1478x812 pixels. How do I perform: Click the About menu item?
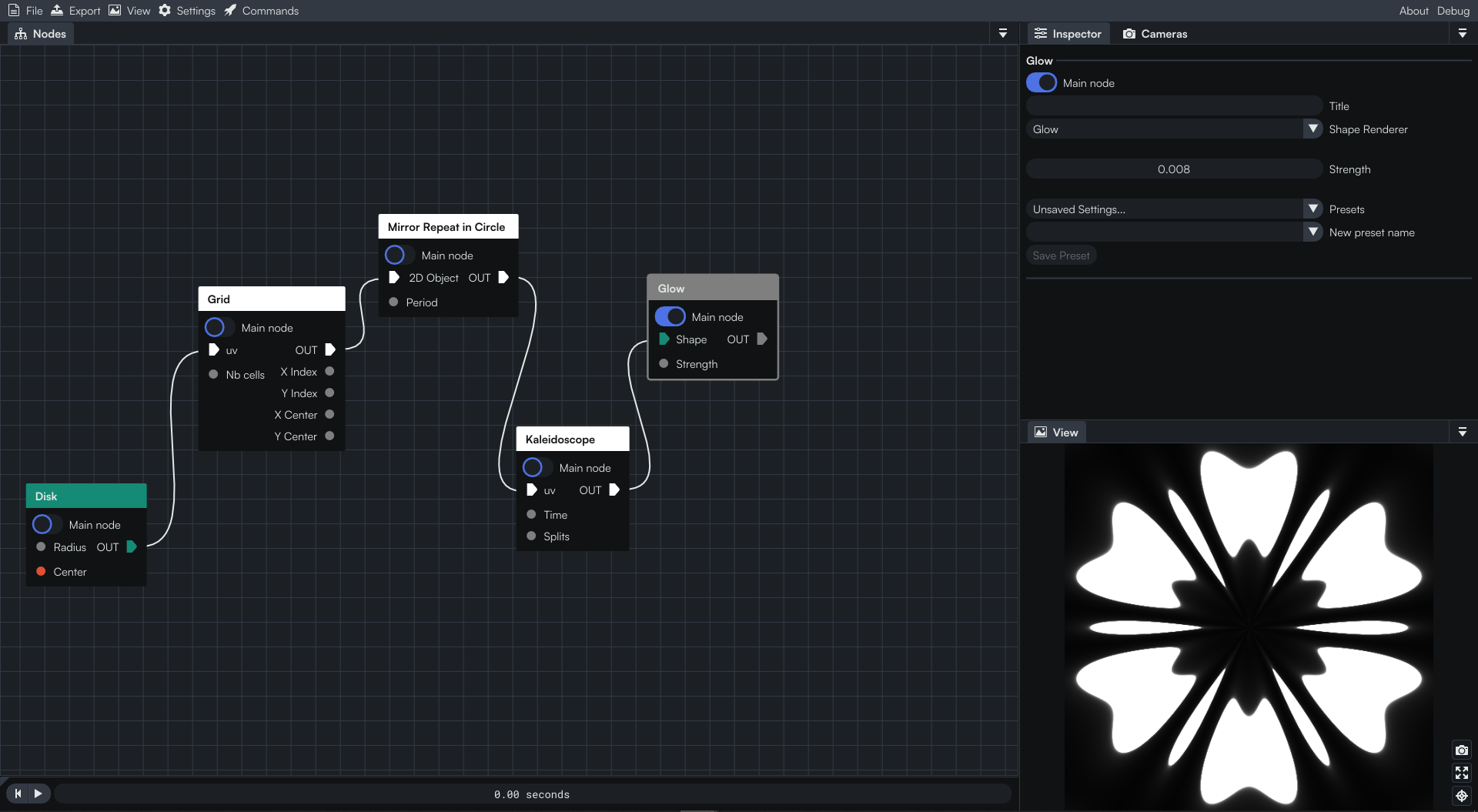pyautogui.click(x=1413, y=11)
